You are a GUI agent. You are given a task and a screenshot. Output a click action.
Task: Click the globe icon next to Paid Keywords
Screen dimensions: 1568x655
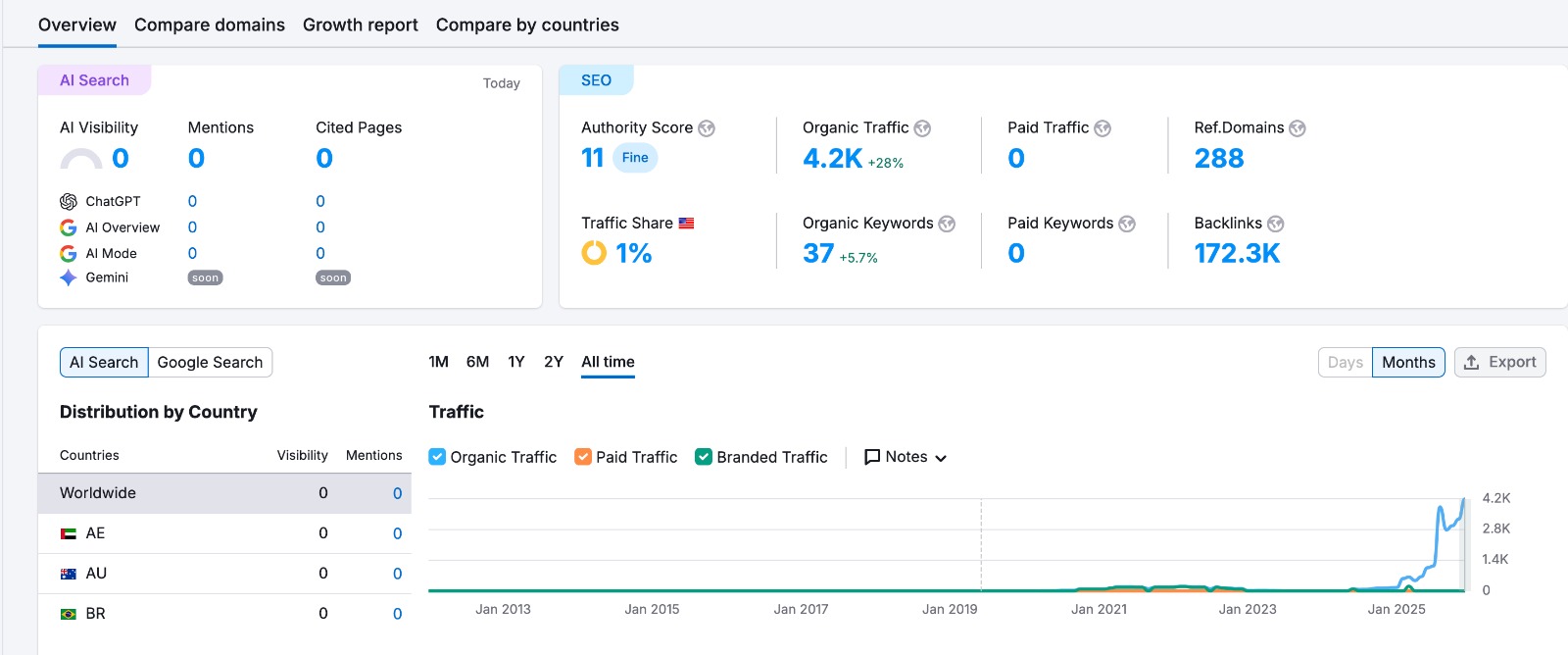[1127, 224]
